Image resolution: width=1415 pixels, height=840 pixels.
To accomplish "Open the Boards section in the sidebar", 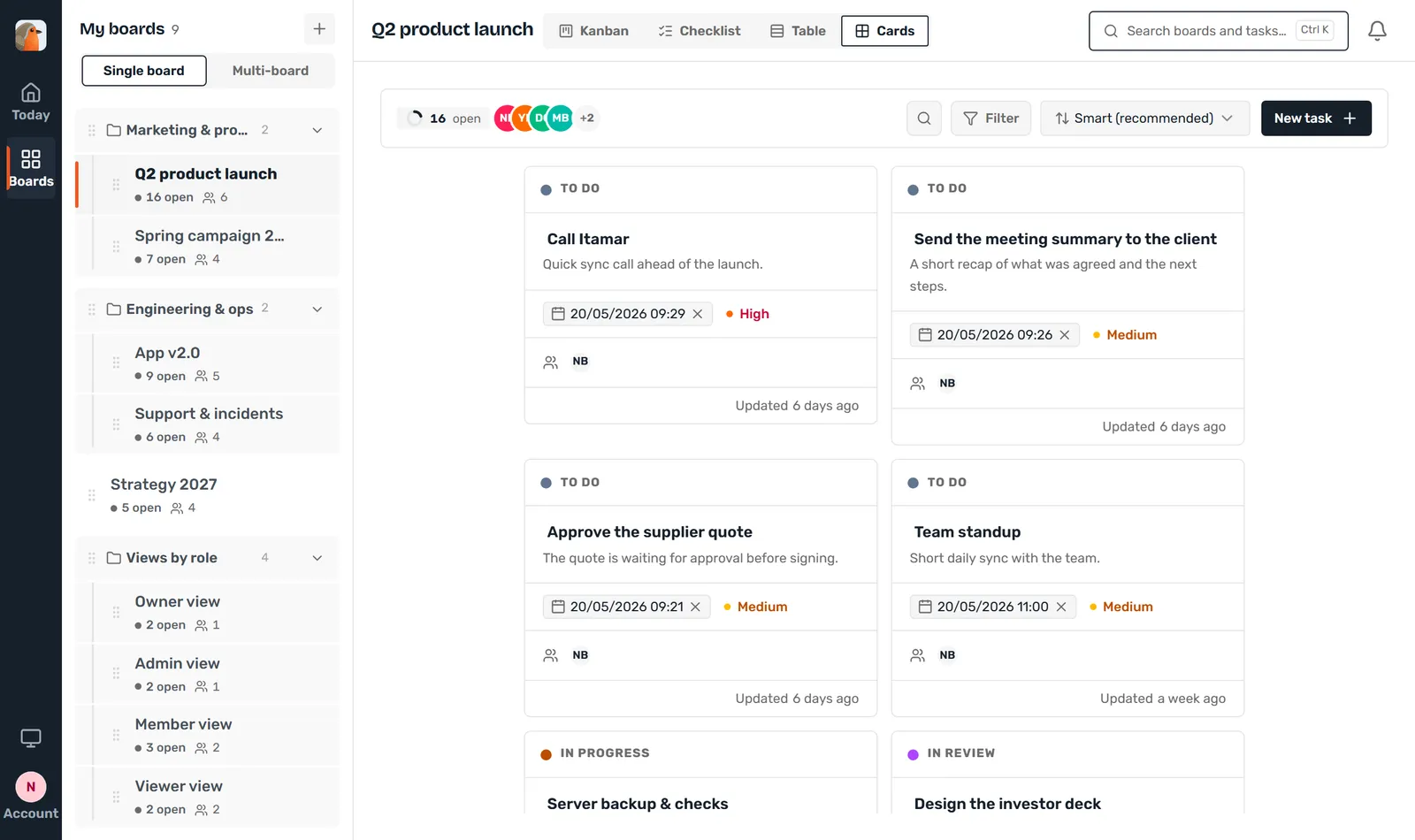I will pyautogui.click(x=31, y=168).
